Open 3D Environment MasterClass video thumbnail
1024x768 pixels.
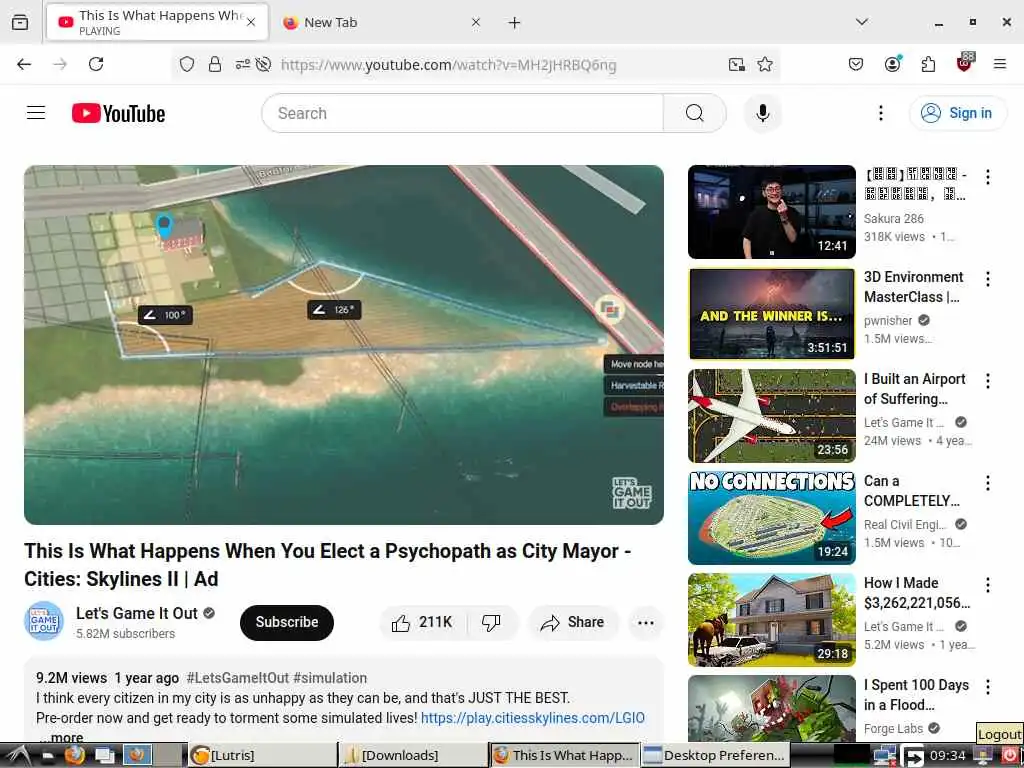(x=771, y=313)
